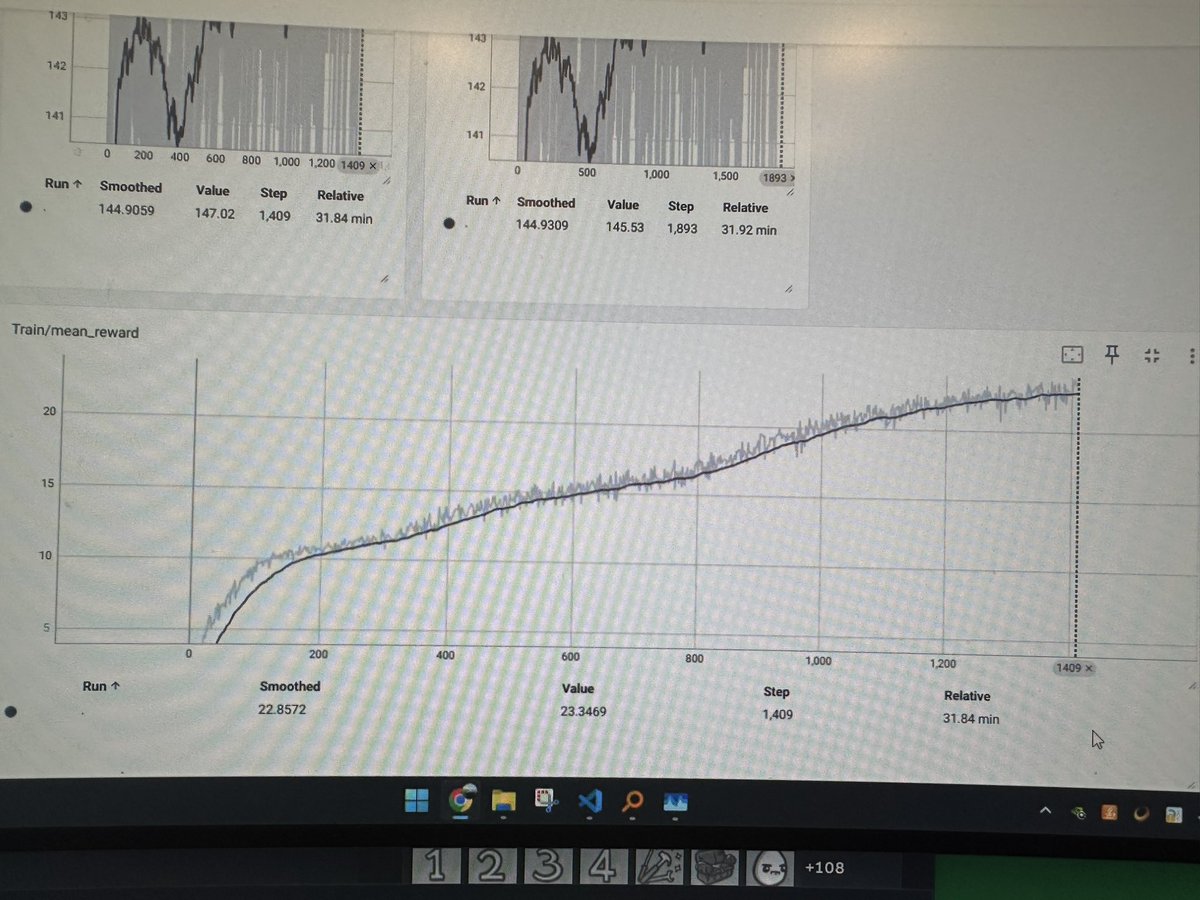1200x900 pixels.
Task: Click the orange magnifier app in taskbar
Action: 632,802
